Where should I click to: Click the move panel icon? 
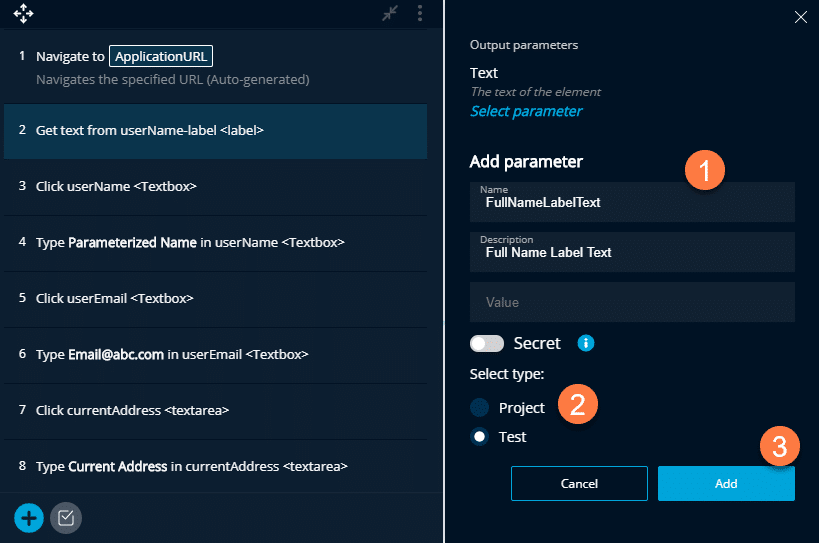click(24, 14)
